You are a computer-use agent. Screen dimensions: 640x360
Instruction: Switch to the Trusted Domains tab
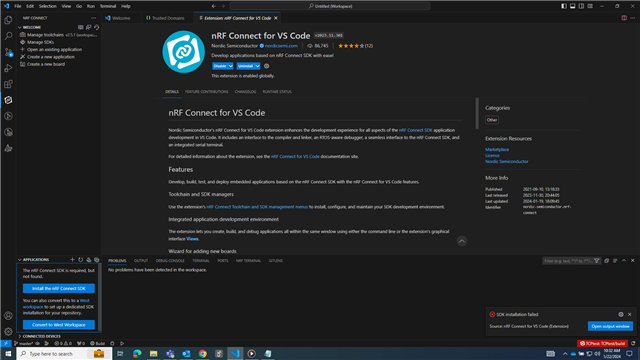click(x=168, y=18)
